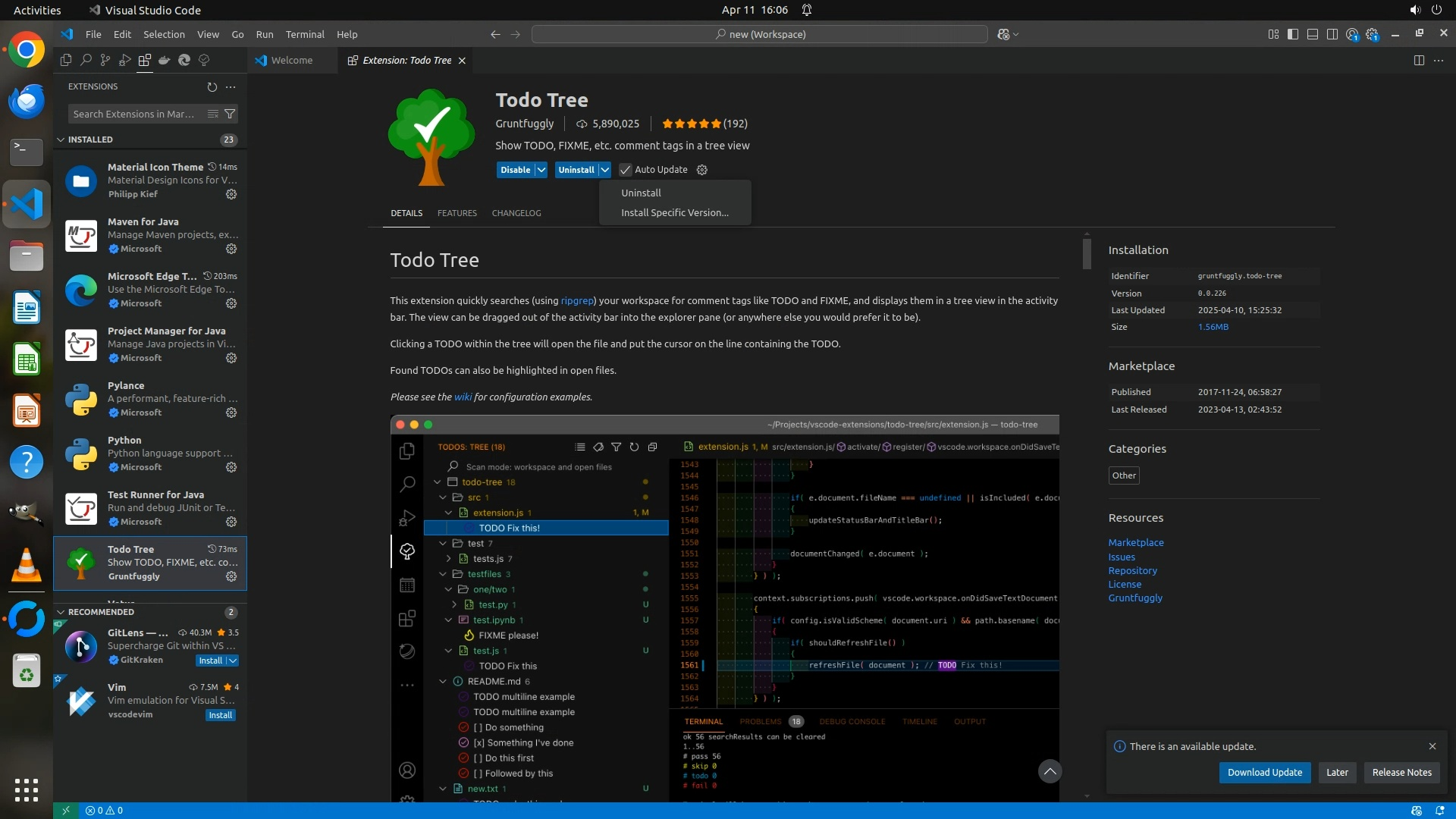Switch to the CHANGELOG tab
Screen dimensions: 1456x819
516,213
